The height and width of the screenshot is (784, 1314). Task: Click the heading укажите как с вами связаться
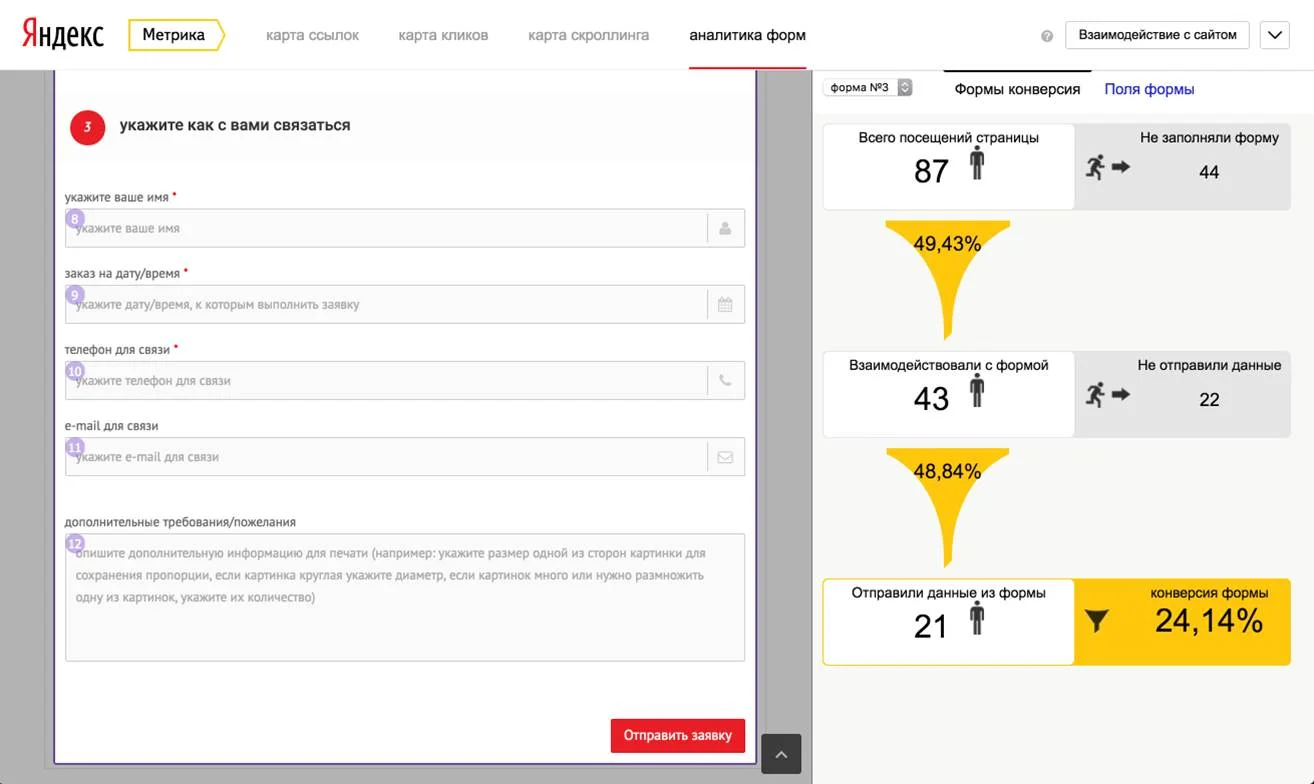[235, 125]
